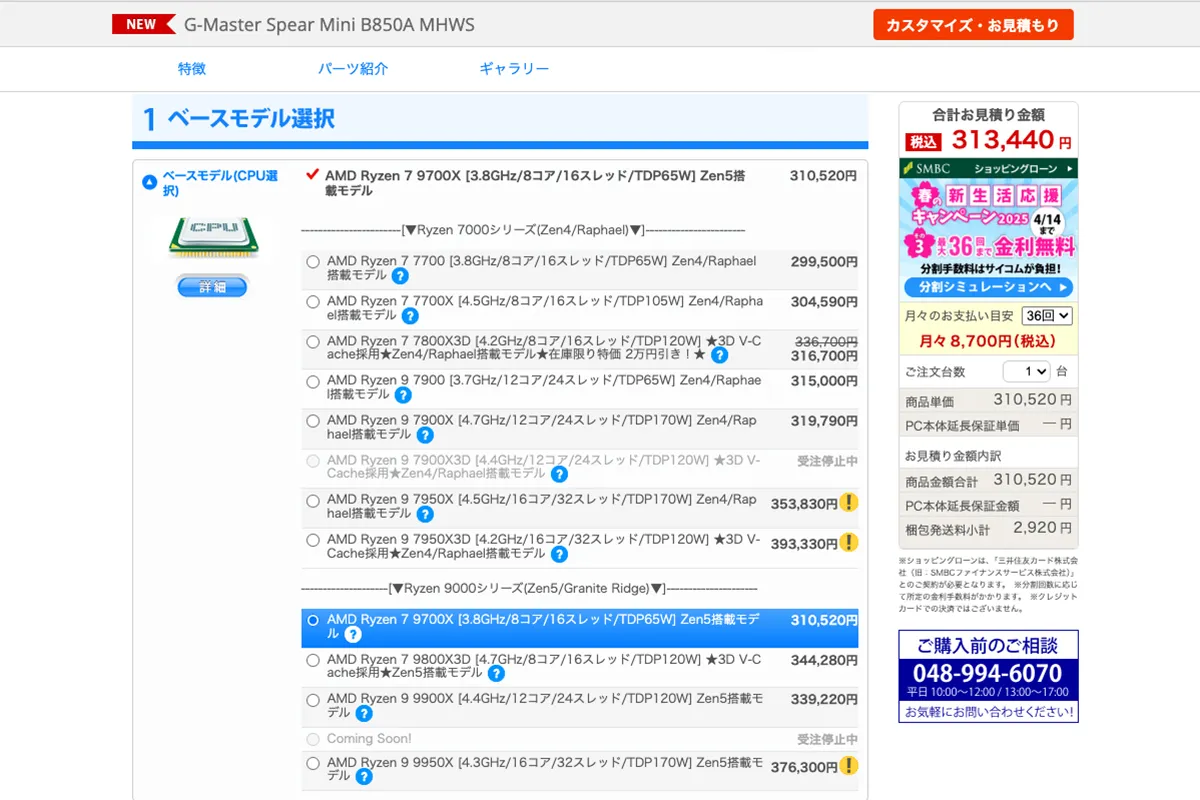Open help for Ryzen 7 9800X3D model

click(496, 673)
